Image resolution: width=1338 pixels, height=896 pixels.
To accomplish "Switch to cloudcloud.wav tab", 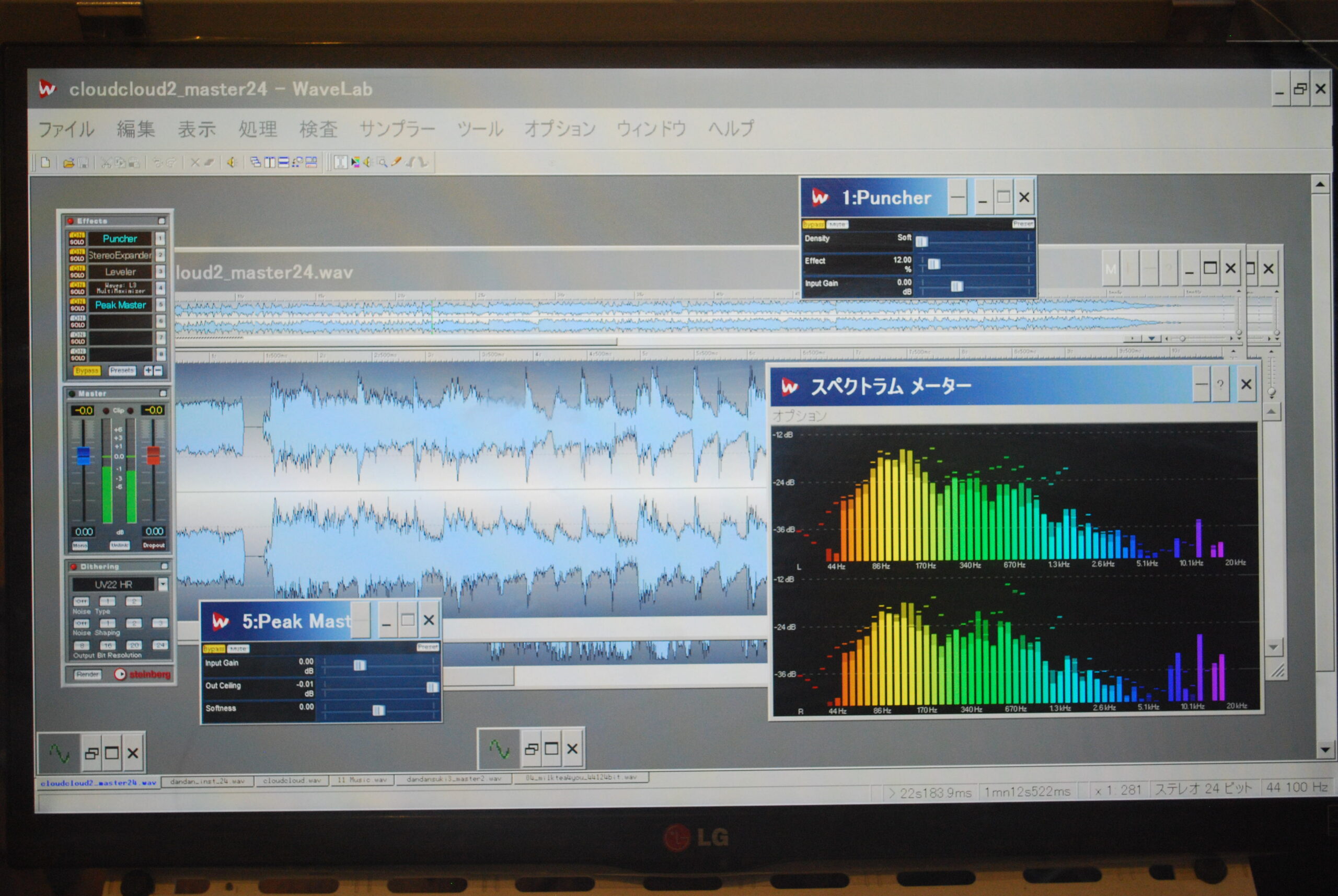I will tap(292, 780).
